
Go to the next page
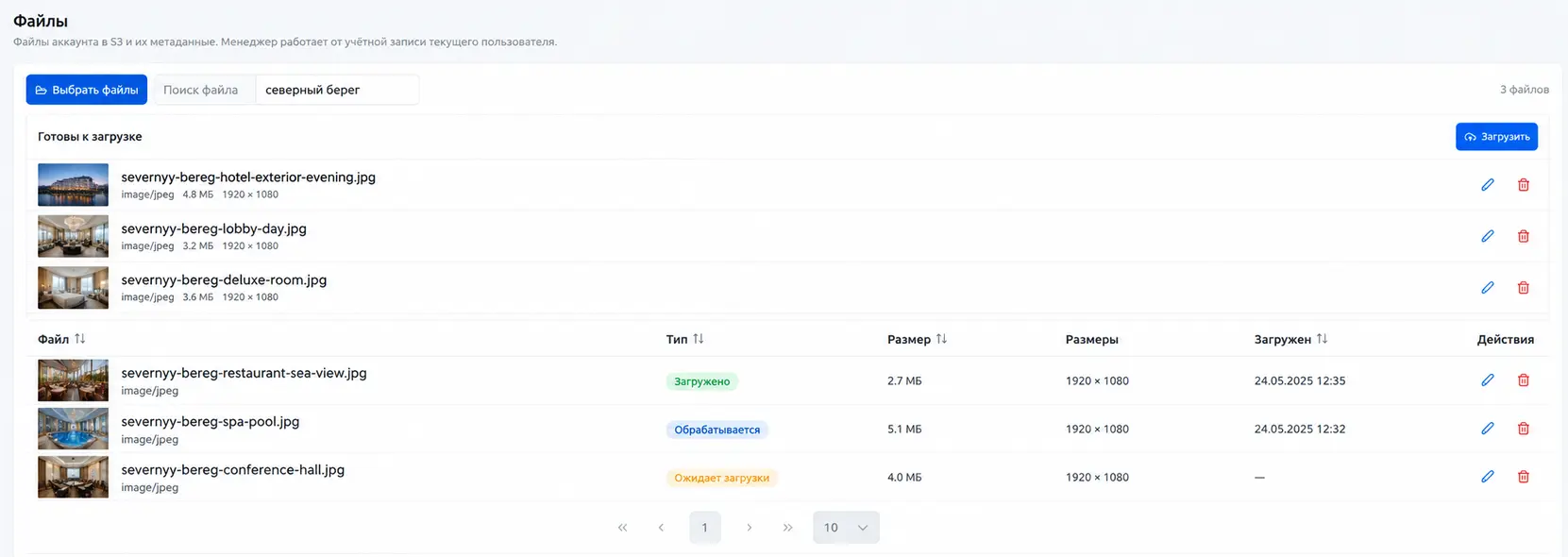pos(750,528)
